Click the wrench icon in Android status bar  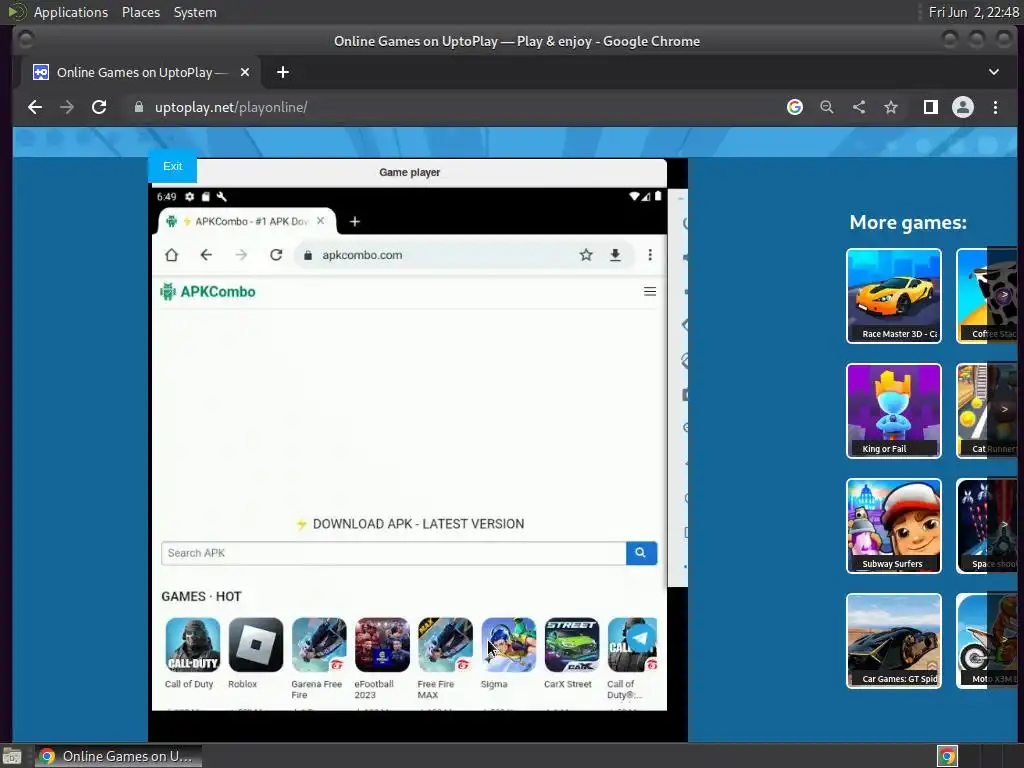click(221, 197)
